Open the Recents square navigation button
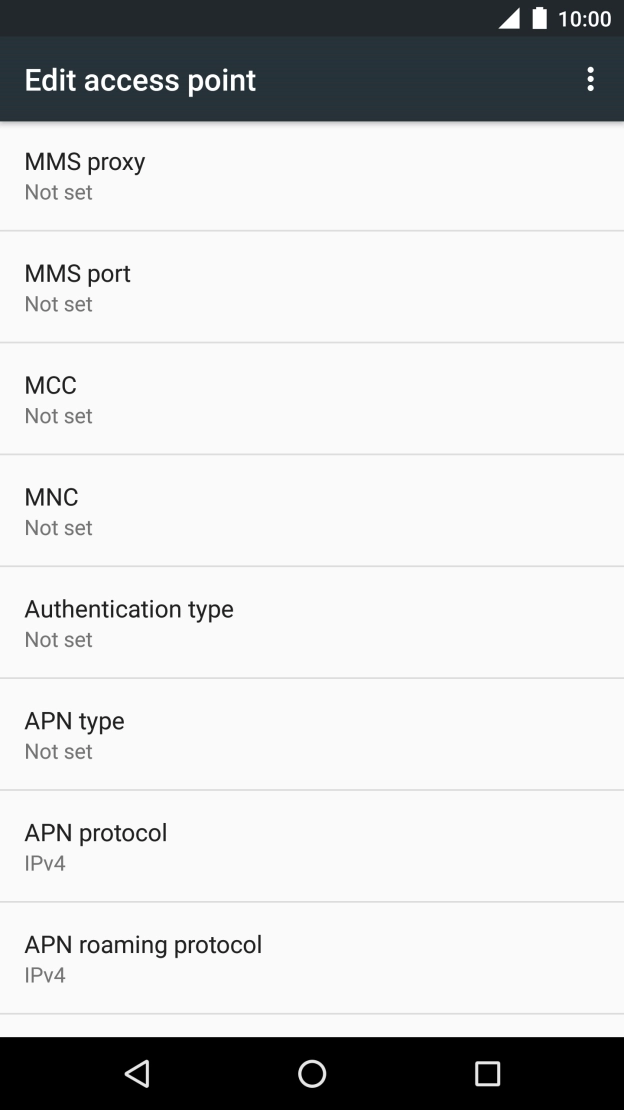 (x=487, y=1073)
